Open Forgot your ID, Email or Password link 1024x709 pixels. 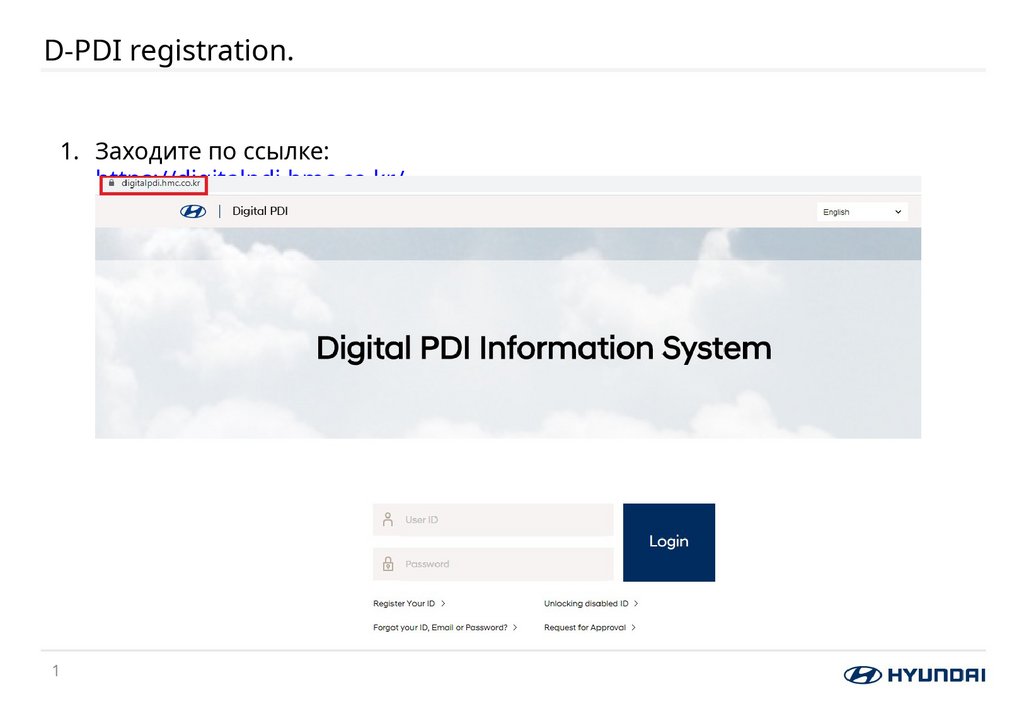click(445, 627)
